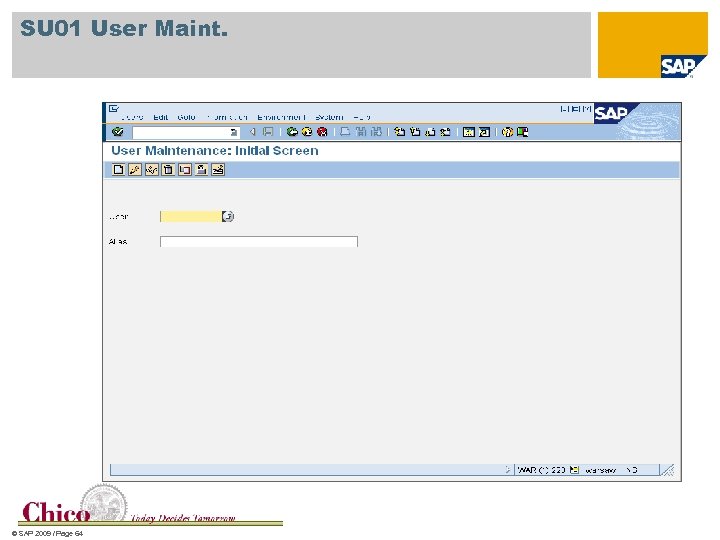The image size is (720, 540).
Task: Click the green Enter checkmark icon
Action: (x=118, y=132)
